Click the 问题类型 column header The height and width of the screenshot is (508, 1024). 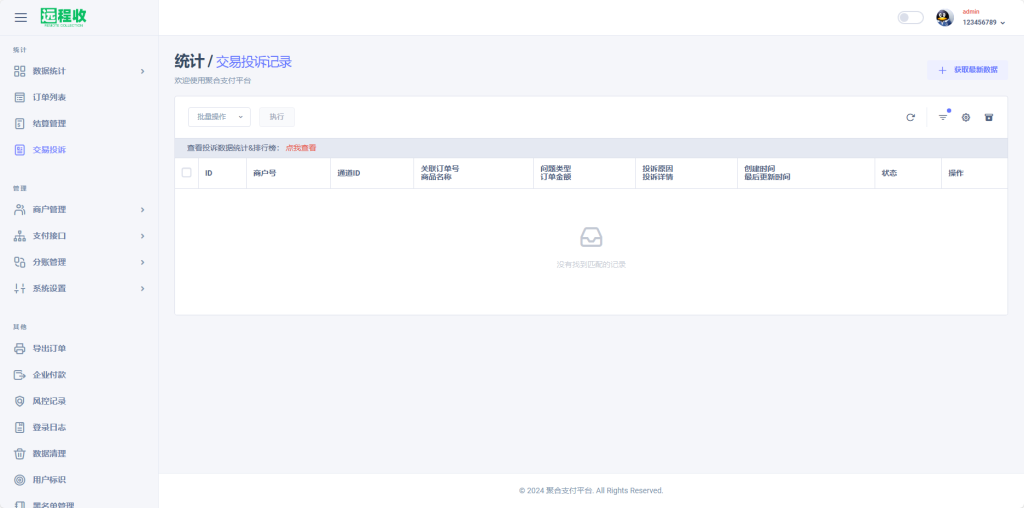(556, 168)
